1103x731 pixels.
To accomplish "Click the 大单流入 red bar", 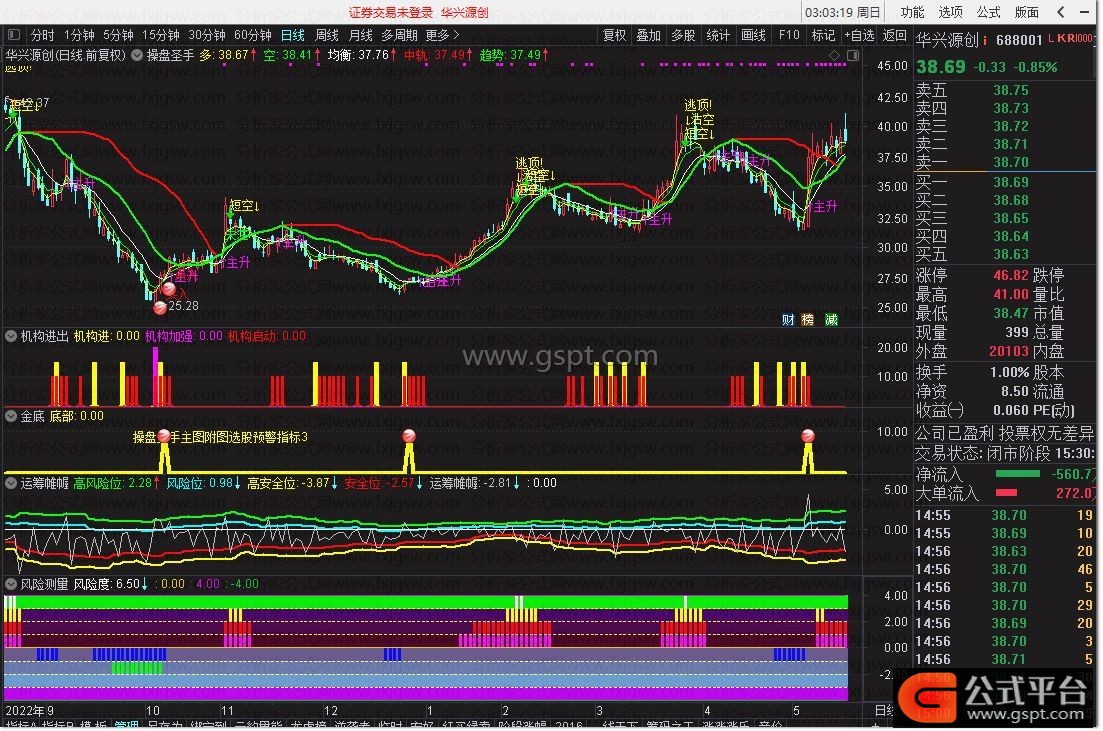I will [x=1006, y=493].
